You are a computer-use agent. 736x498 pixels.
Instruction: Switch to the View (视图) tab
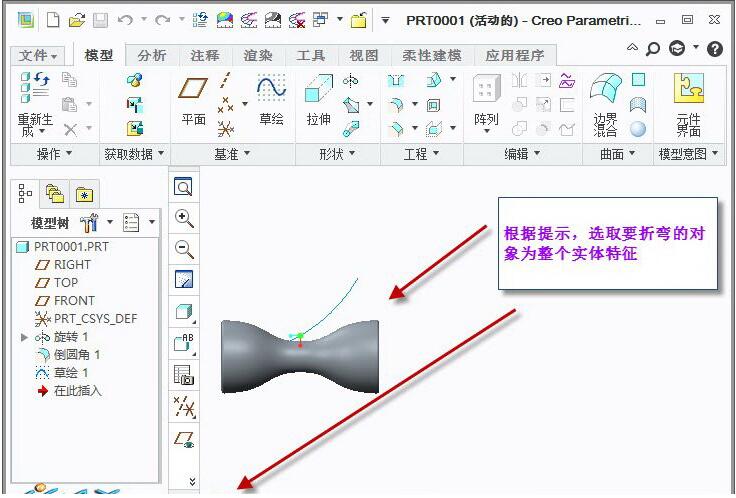click(x=364, y=55)
